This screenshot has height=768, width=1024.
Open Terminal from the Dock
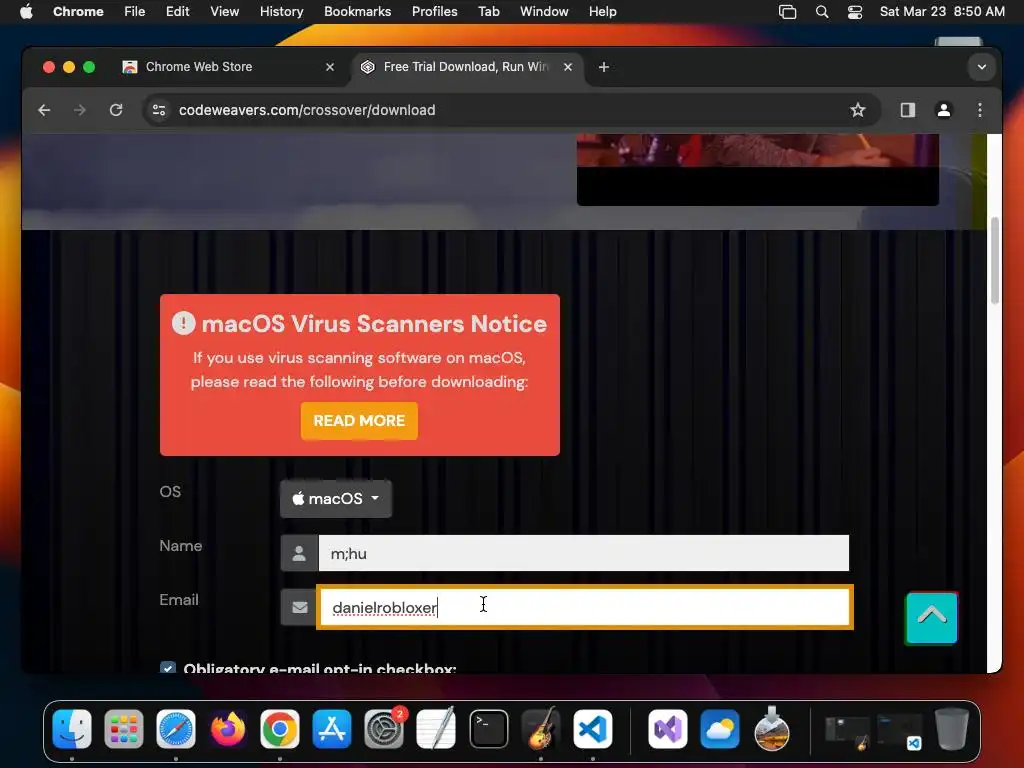488,728
